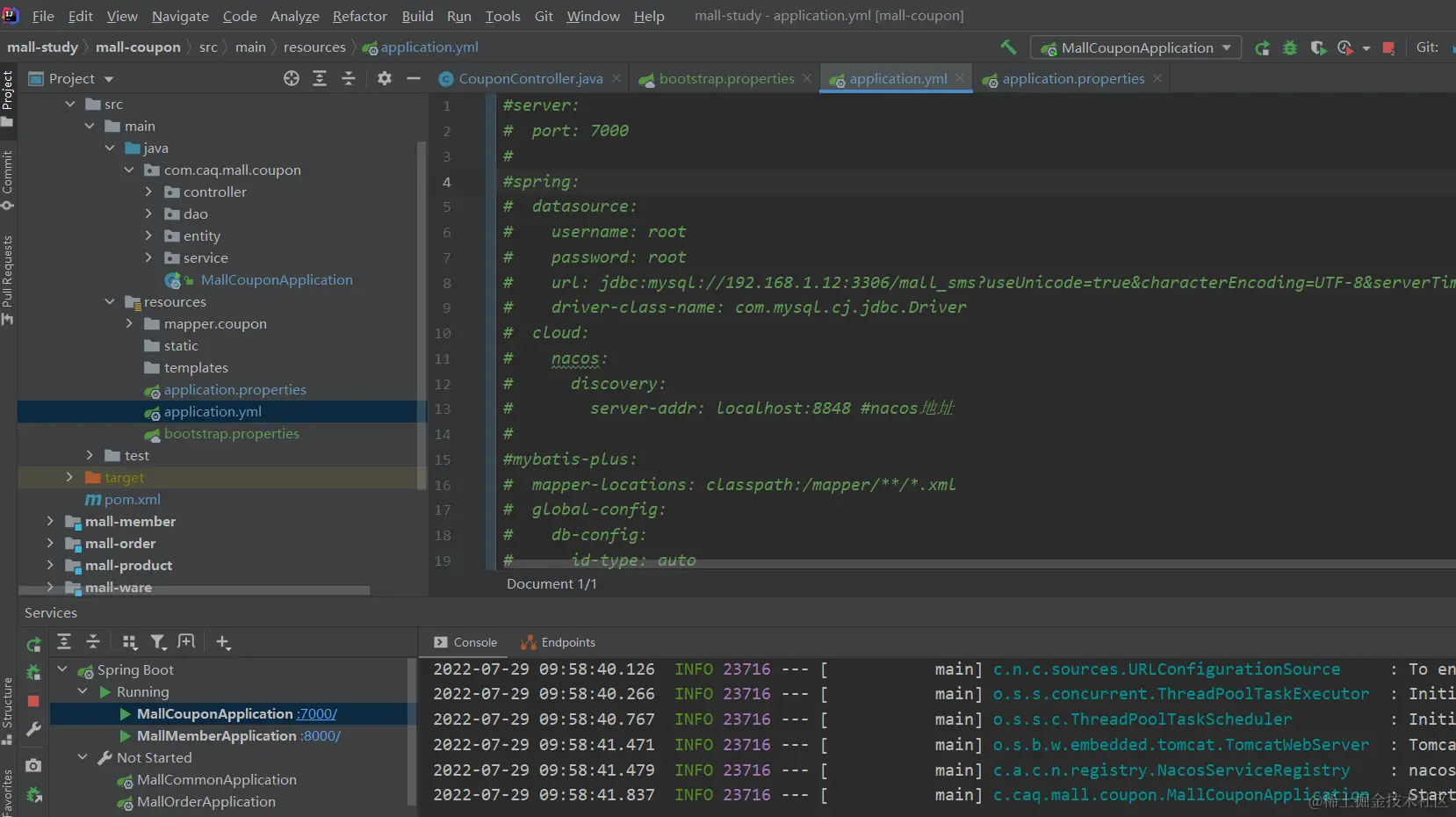Select pom.xml in the project tree
The height and width of the screenshot is (817, 1456).
tap(132, 500)
